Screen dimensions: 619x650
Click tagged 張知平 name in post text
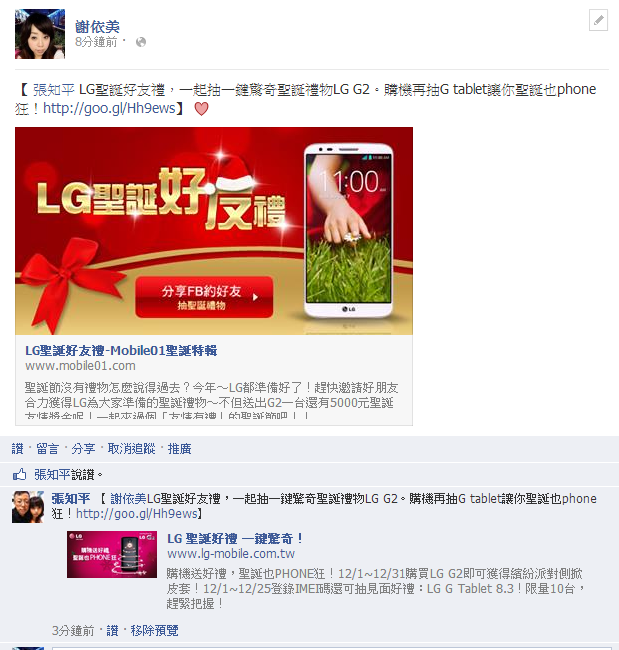(x=54, y=90)
